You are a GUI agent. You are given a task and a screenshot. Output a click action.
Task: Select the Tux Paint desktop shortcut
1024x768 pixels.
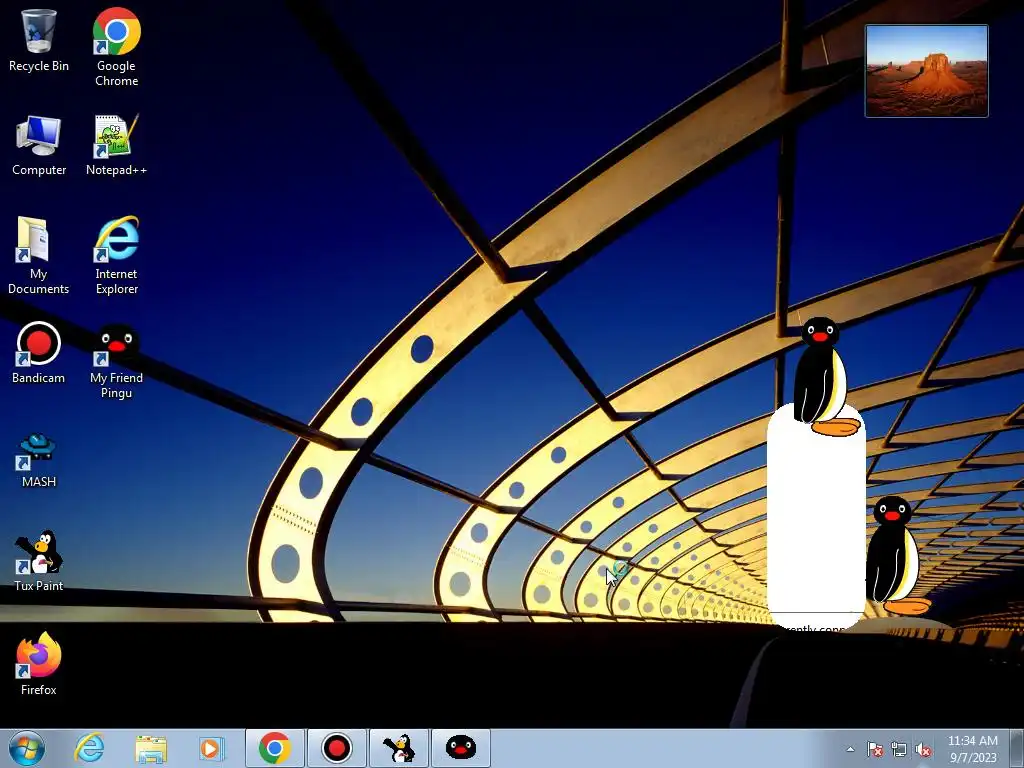(x=39, y=560)
